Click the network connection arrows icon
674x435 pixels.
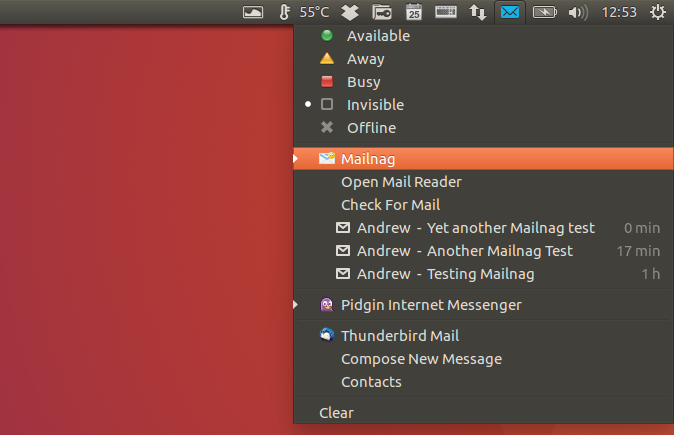pos(478,12)
